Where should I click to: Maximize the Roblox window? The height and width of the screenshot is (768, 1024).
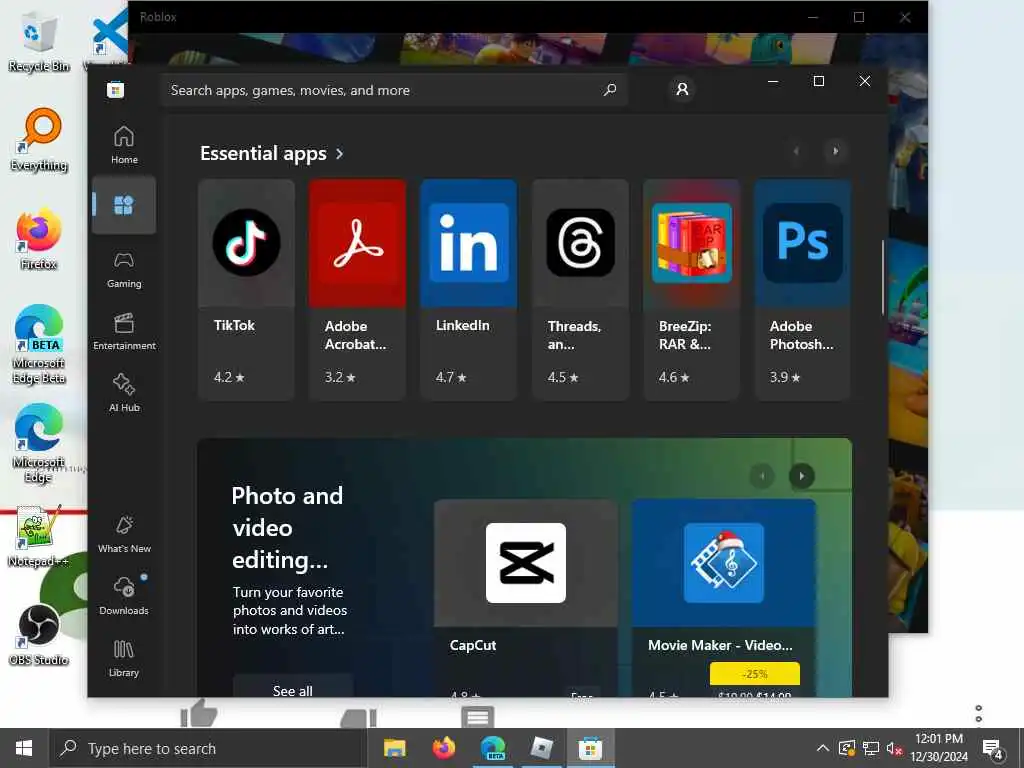(859, 17)
